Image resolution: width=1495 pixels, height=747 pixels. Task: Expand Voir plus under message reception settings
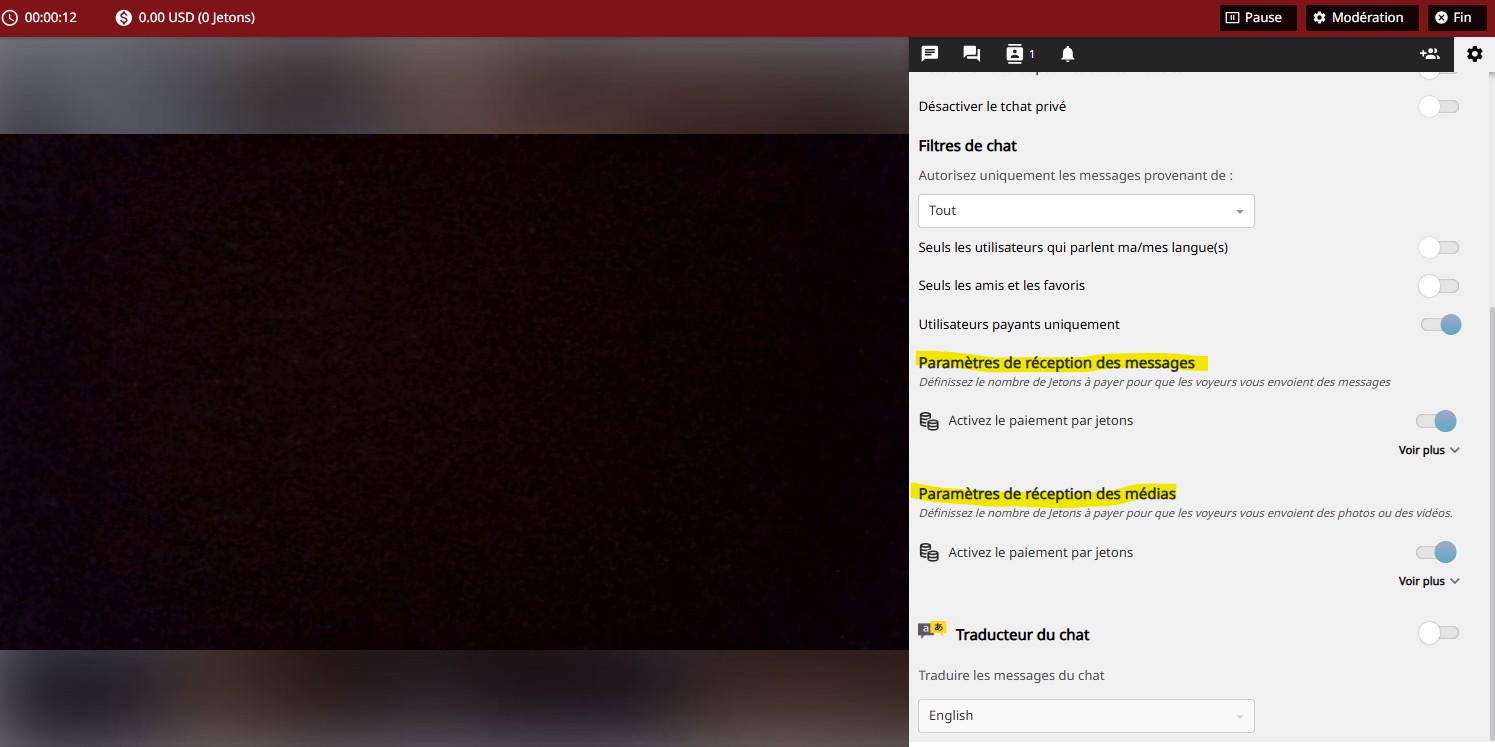pos(1429,450)
